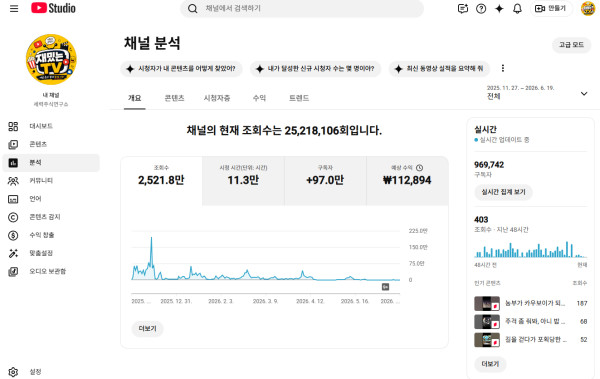Click the search magnifier icon

pyautogui.click(x=192, y=8)
